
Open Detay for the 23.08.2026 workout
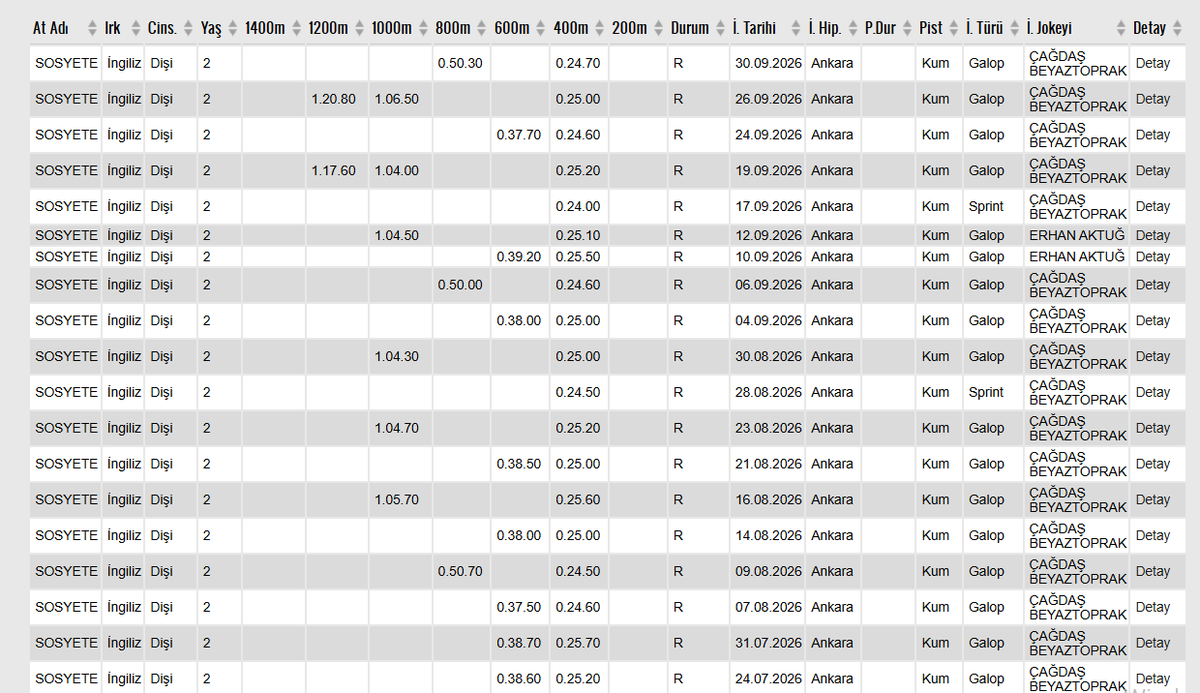(1152, 428)
